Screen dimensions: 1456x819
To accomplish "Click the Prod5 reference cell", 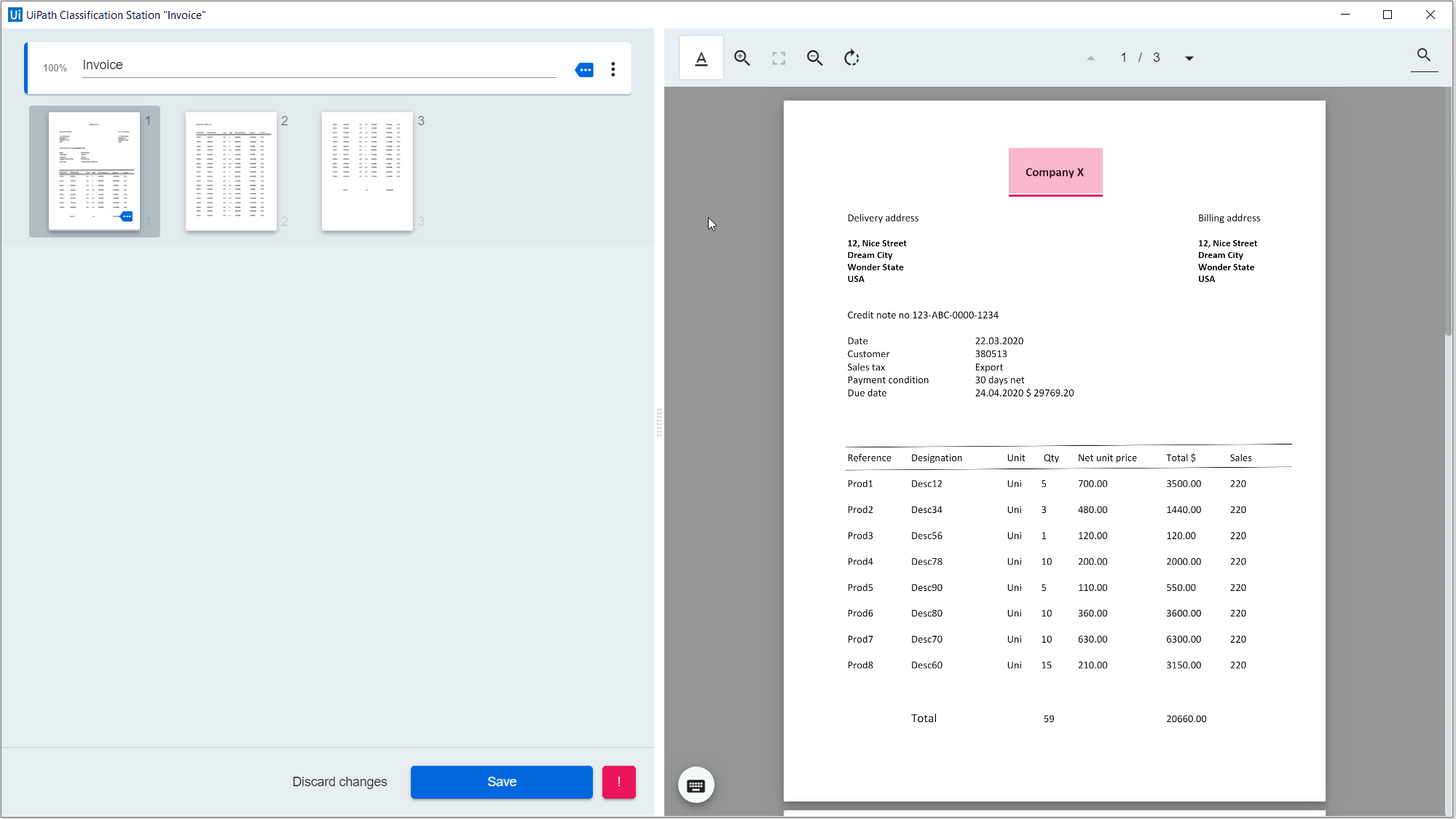I will [860, 587].
